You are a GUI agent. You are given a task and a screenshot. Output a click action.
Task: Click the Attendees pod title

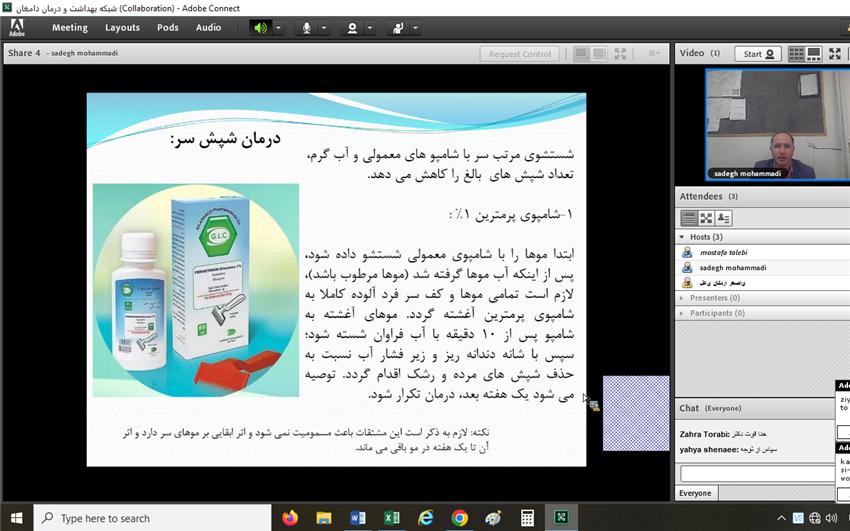click(701, 196)
